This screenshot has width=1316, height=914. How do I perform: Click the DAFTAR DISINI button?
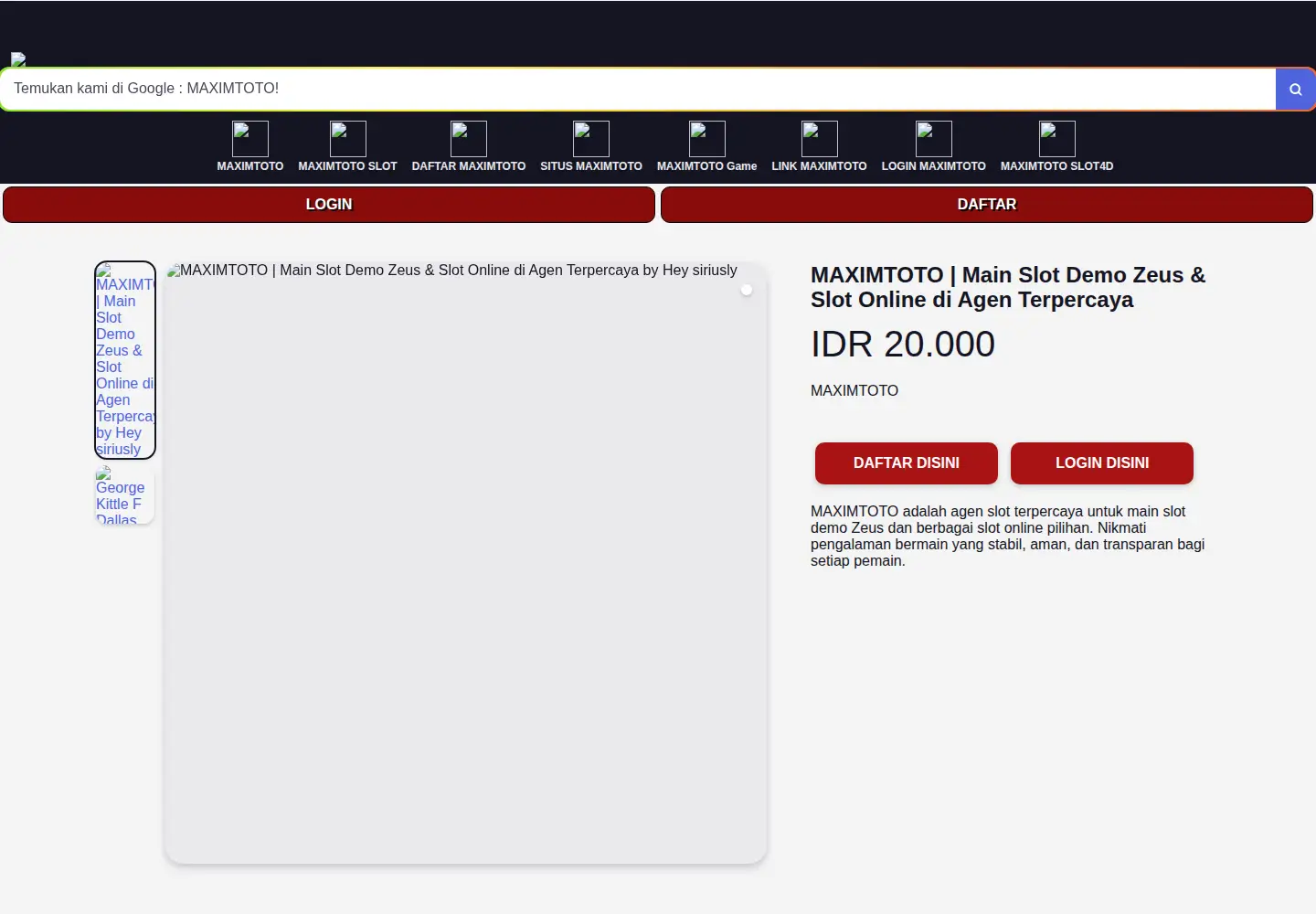(x=907, y=463)
